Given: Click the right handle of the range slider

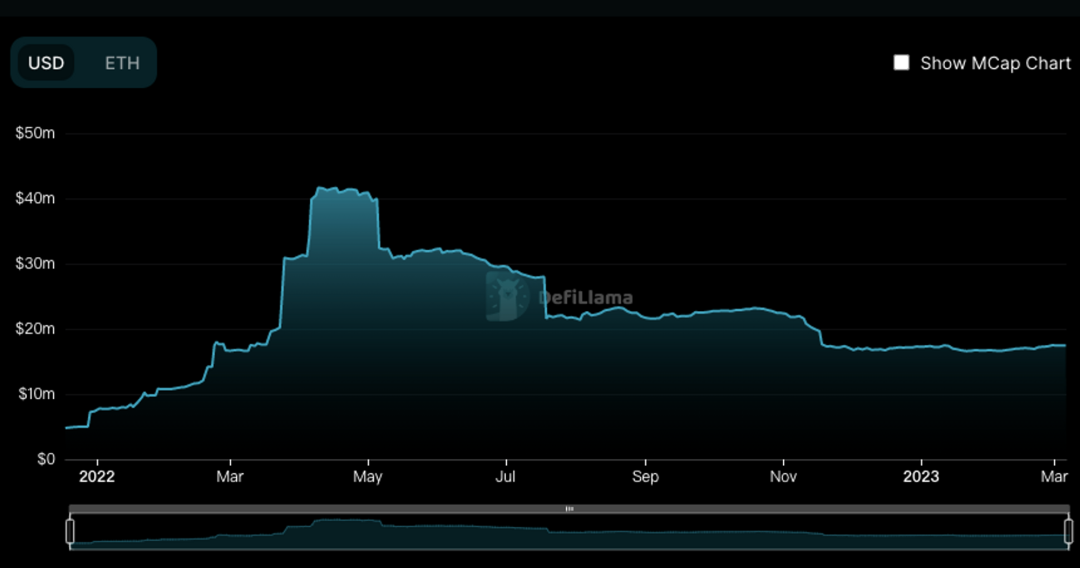Looking at the screenshot, I should pos(1068,531).
